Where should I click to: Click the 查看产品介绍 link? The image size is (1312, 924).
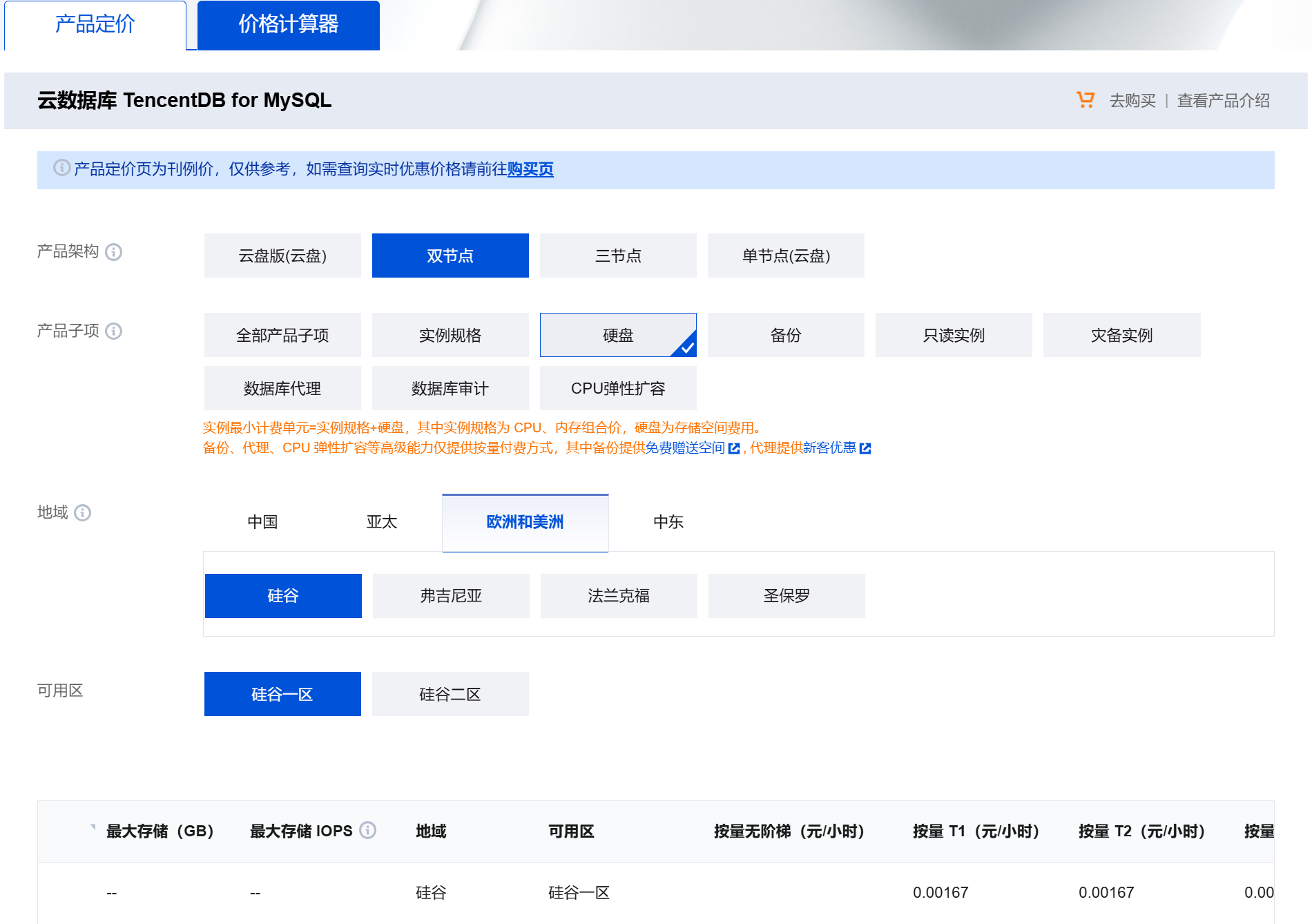click(1223, 101)
